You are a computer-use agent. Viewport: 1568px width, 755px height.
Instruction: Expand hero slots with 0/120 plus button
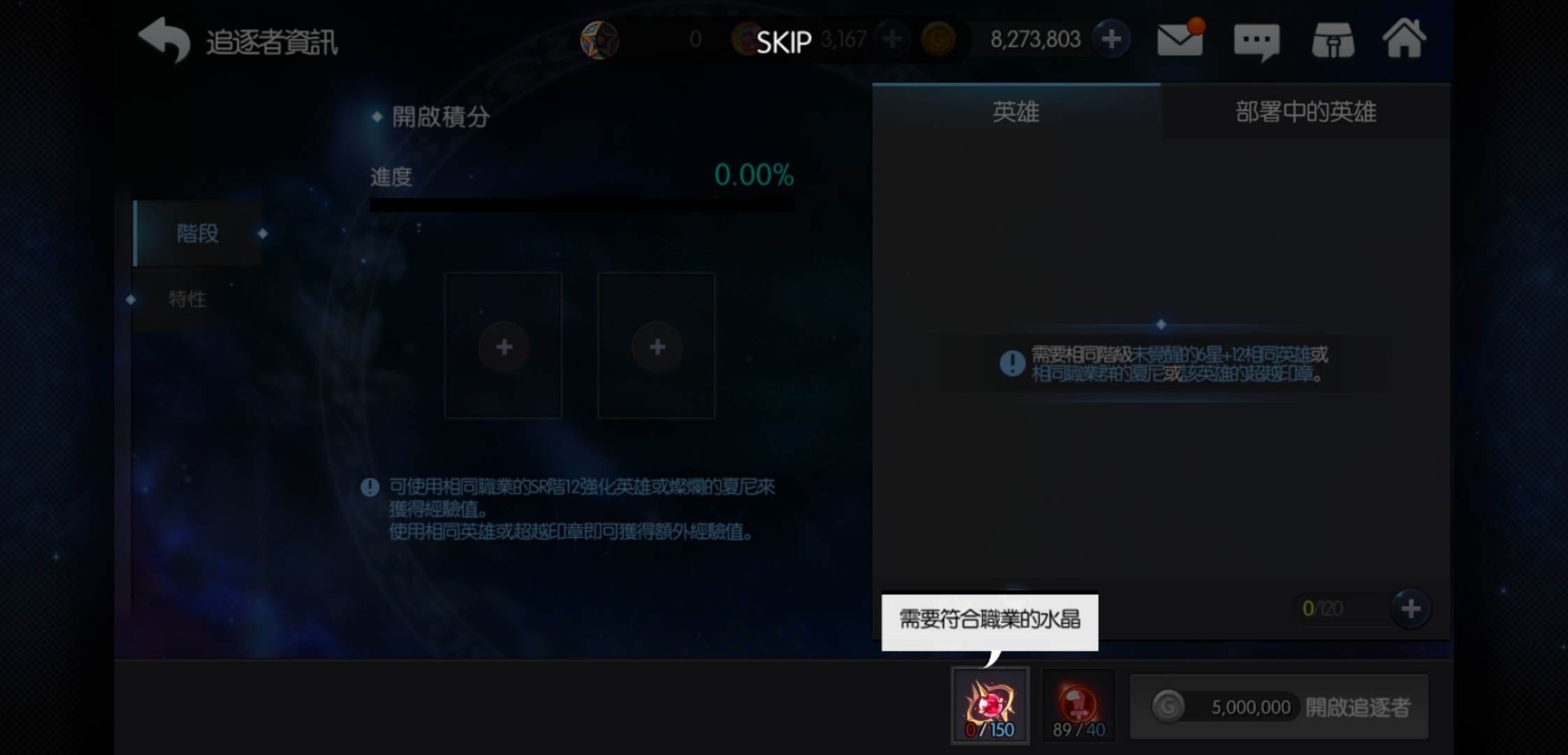(x=1410, y=608)
